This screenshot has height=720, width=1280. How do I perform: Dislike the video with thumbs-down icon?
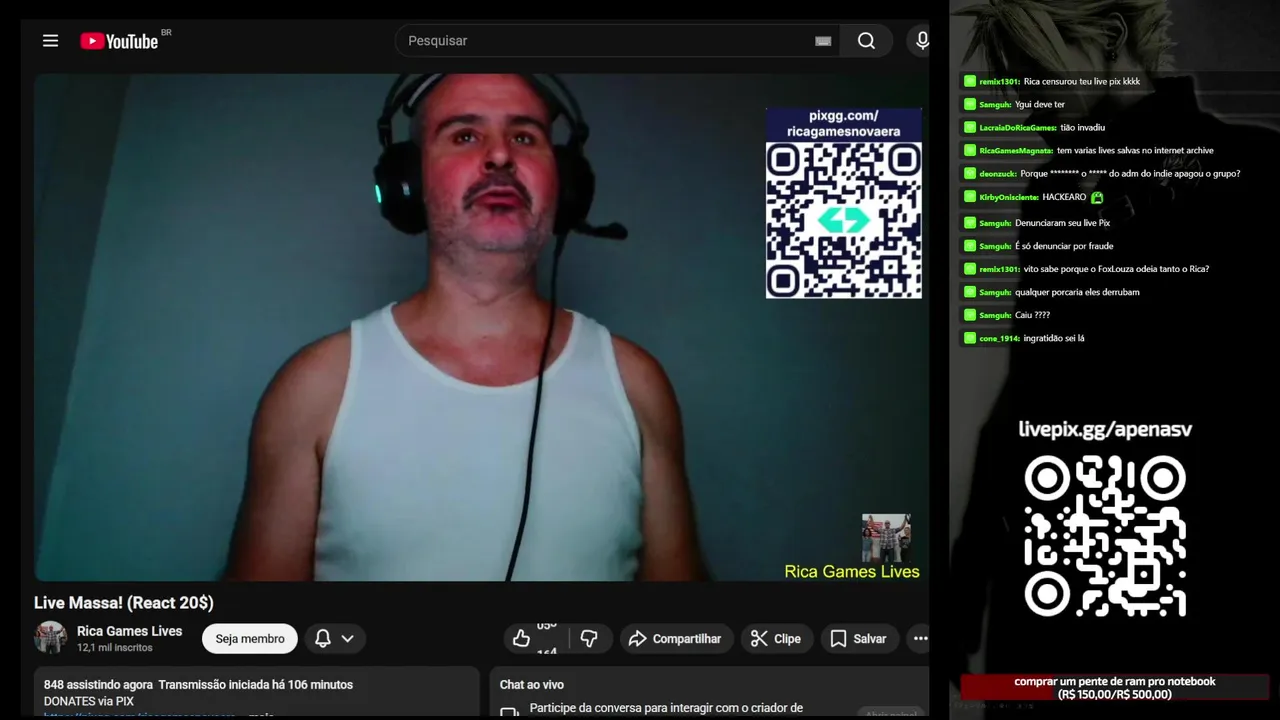[589, 638]
